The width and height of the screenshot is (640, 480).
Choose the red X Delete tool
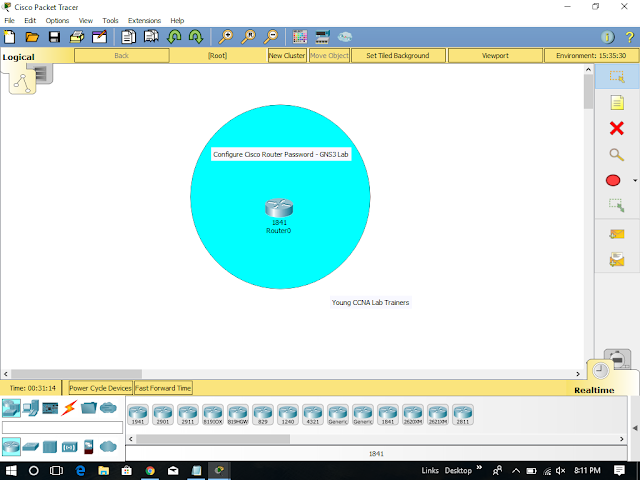pyautogui.click(x=617, y=128)
